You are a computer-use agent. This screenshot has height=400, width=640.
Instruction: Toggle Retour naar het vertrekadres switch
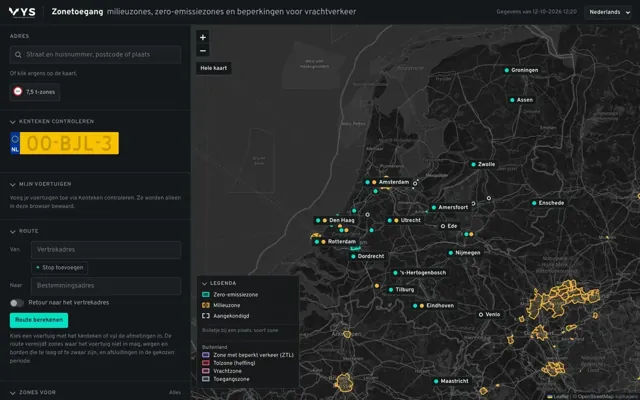point(17,303)
